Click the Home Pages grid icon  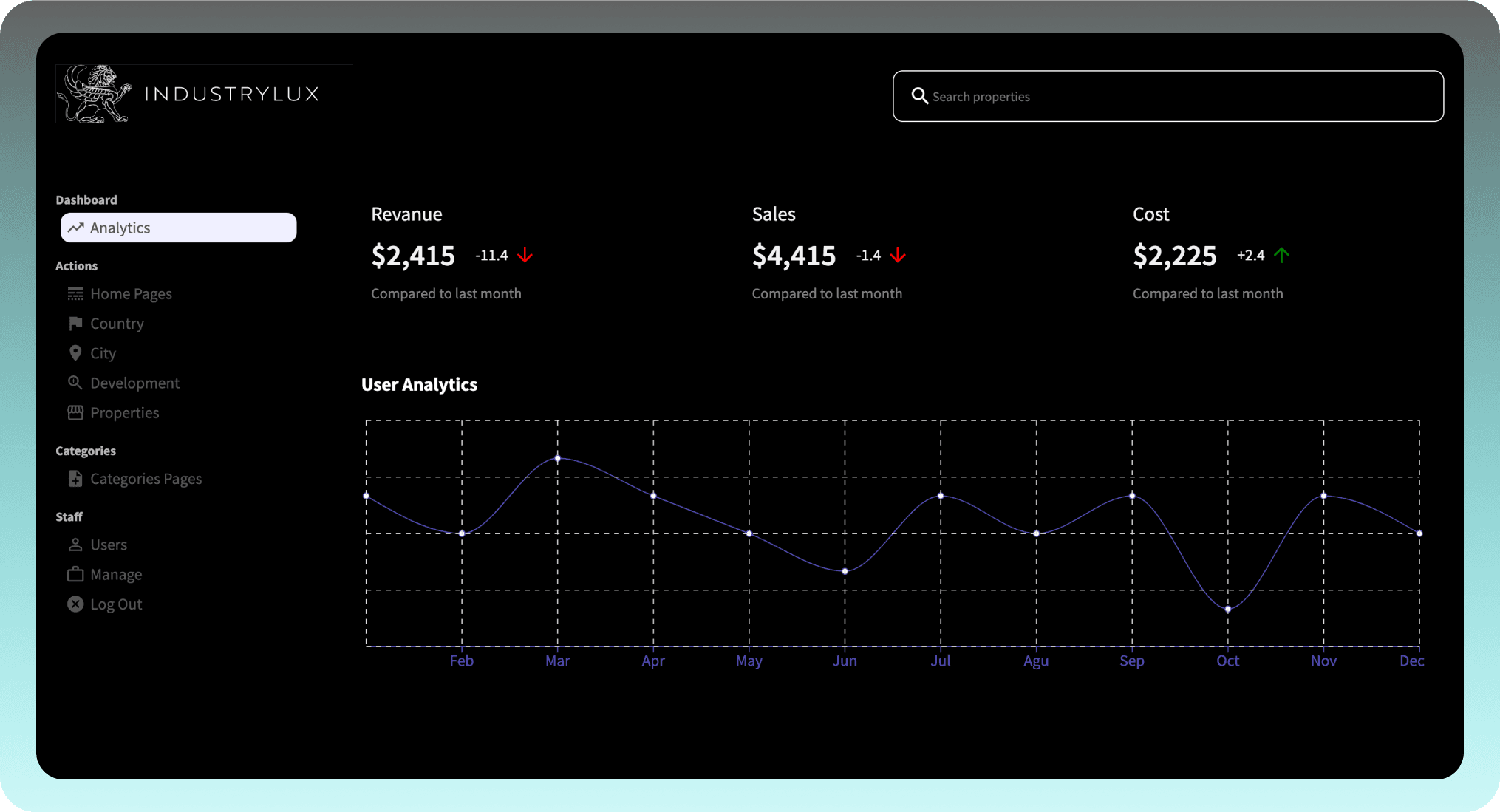pyautogui.click(x=75, y=293)
